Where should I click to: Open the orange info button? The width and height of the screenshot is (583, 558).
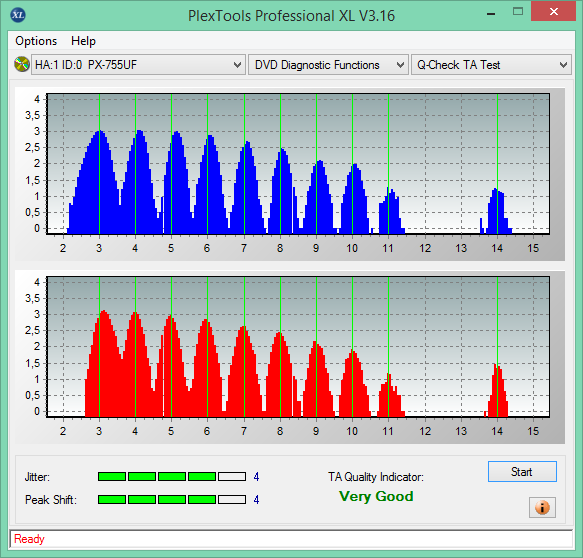[x=542, y=507]
